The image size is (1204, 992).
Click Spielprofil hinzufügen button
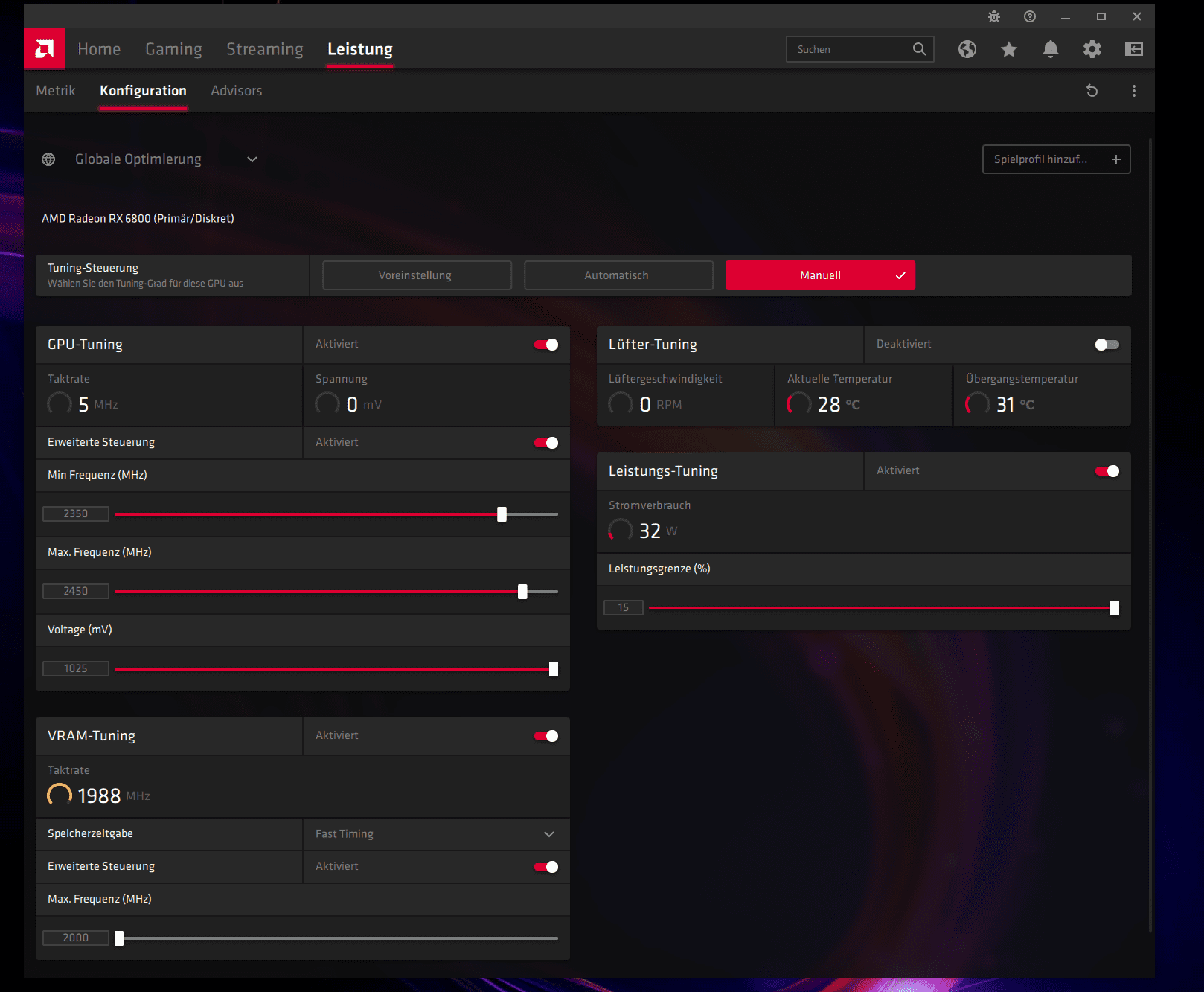1057,159
